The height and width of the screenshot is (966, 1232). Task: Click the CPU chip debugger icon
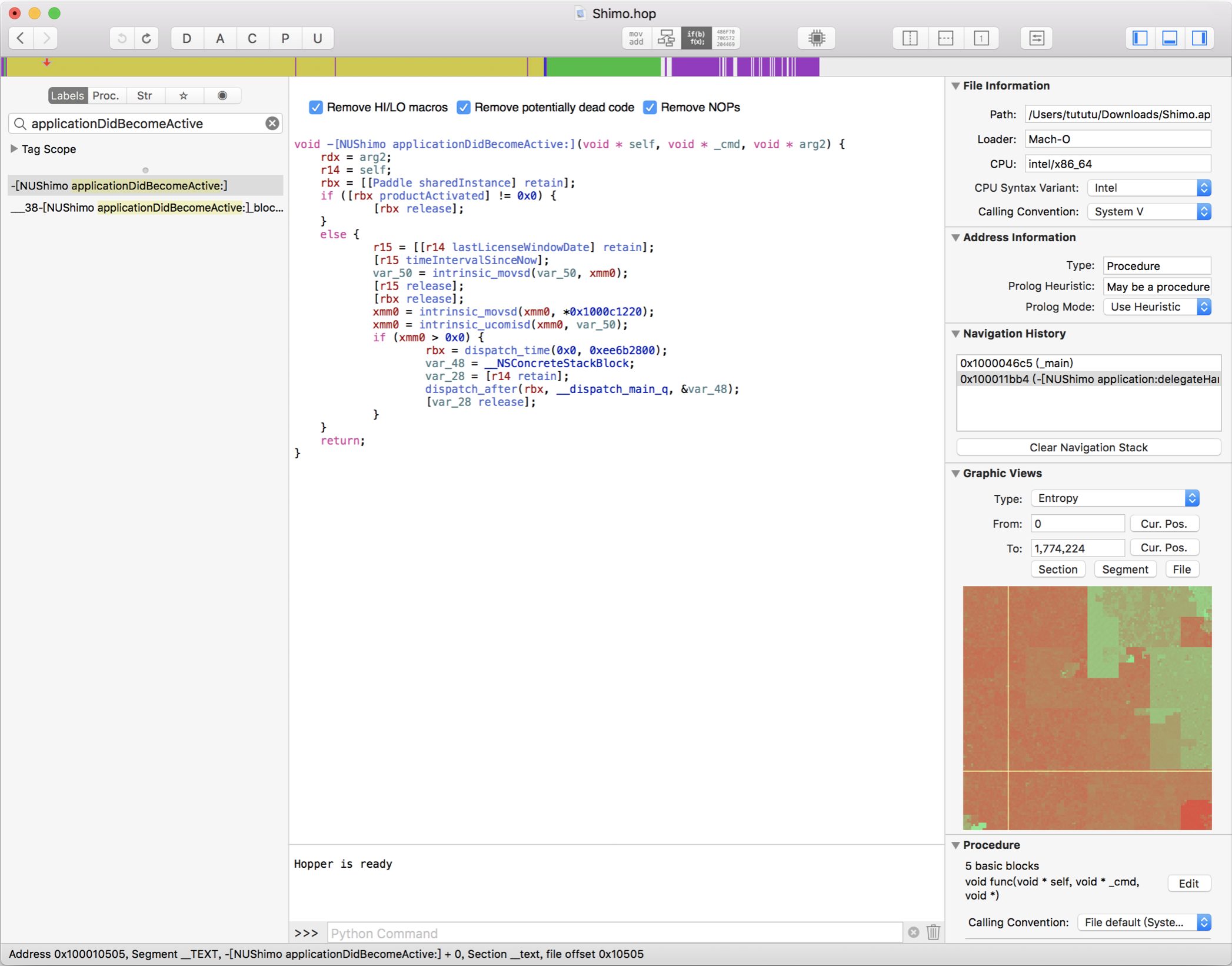pos(817,38)
